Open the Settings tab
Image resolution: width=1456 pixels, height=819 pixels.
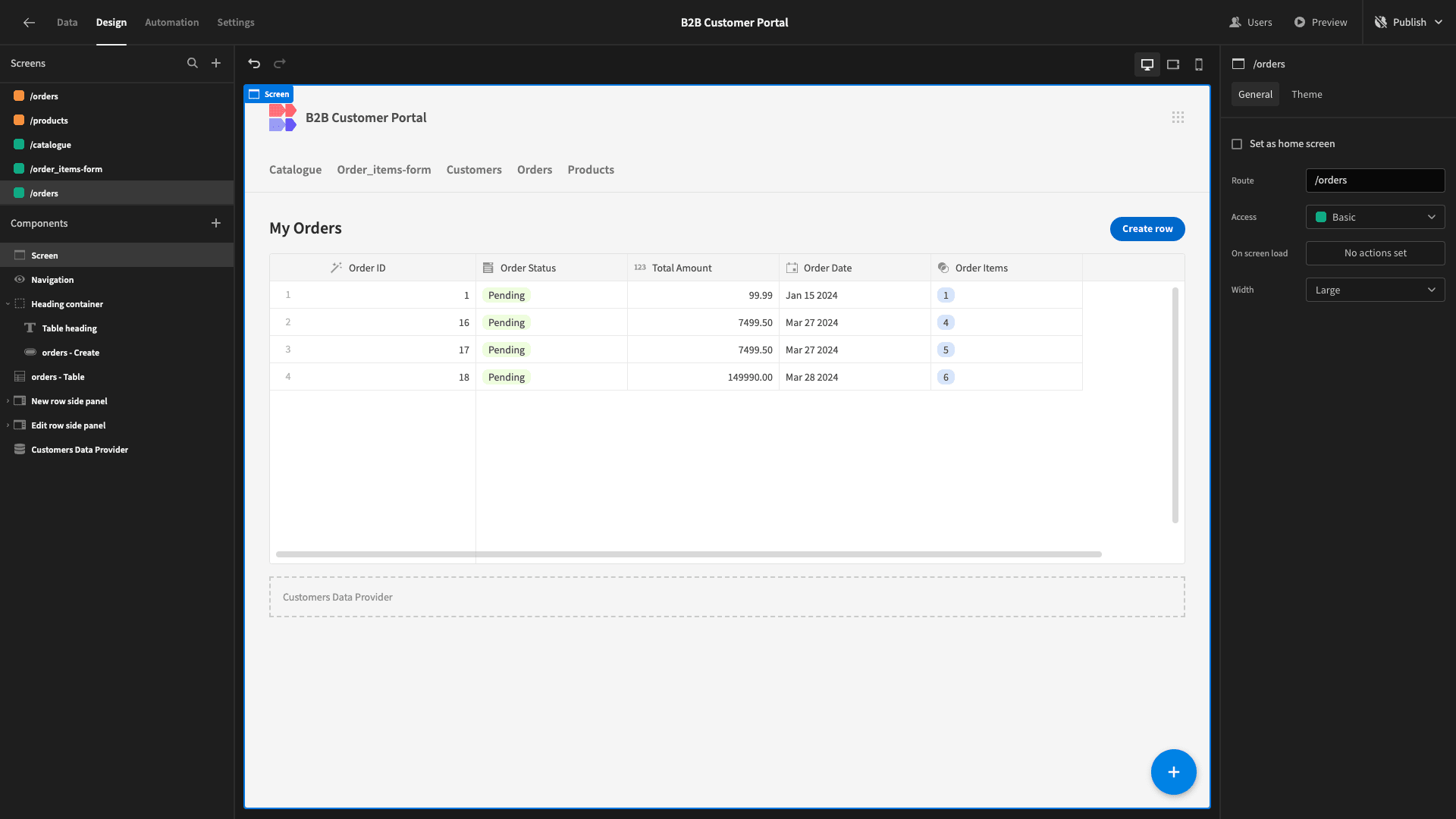235,22
